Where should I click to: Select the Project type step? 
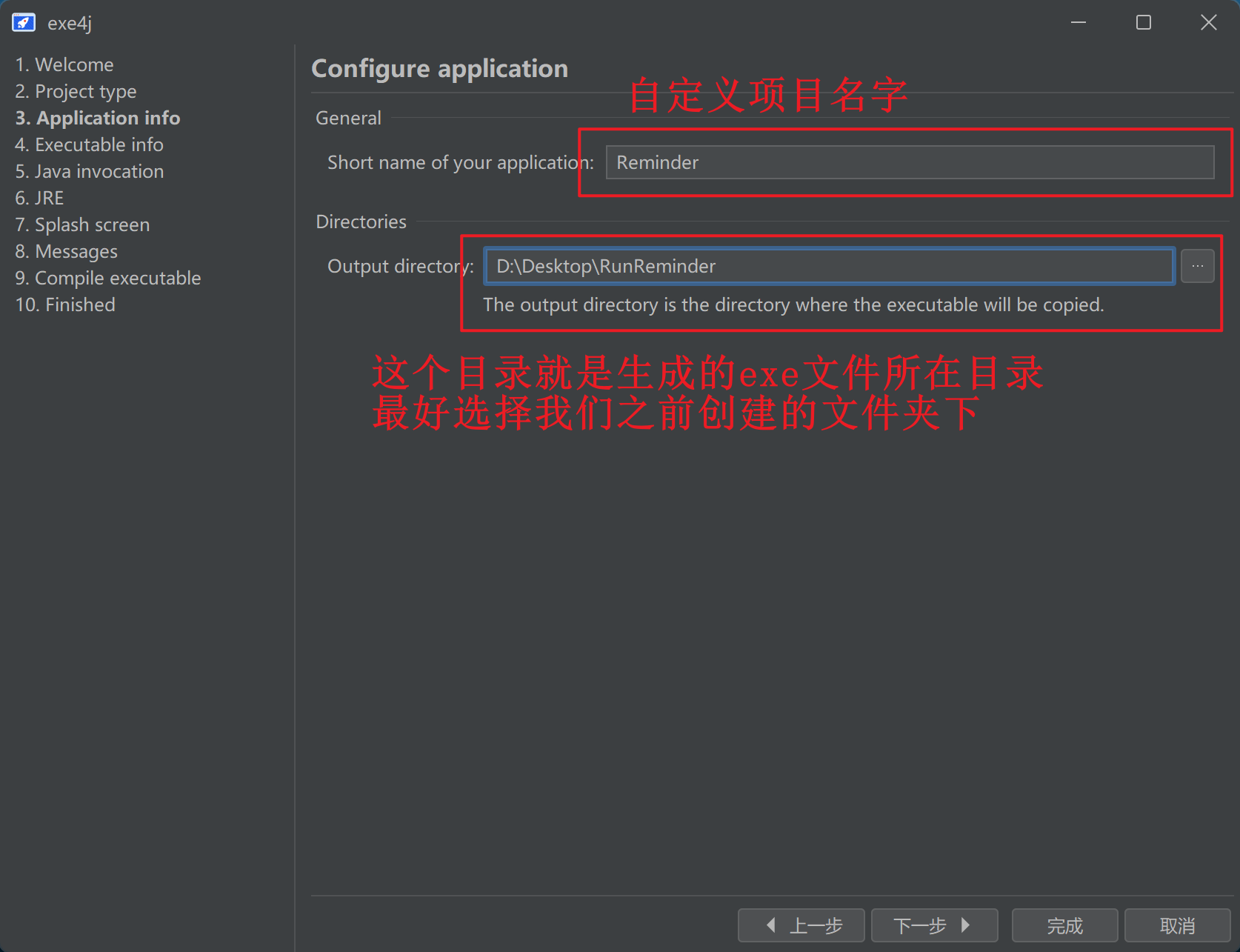[x=76, y=91]
